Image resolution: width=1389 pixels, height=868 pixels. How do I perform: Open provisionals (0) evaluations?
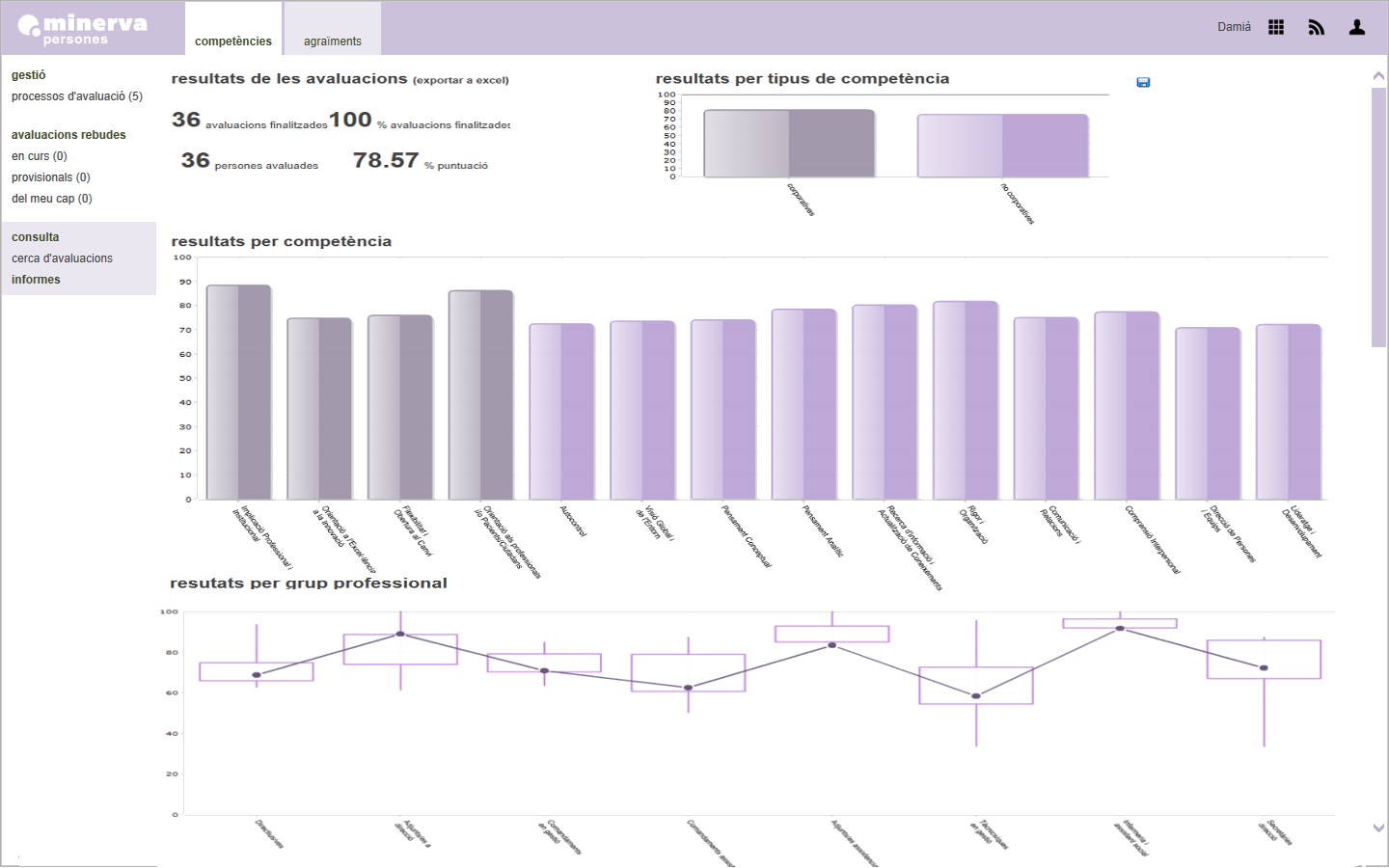pyautogui.click(x=51, y=177)
